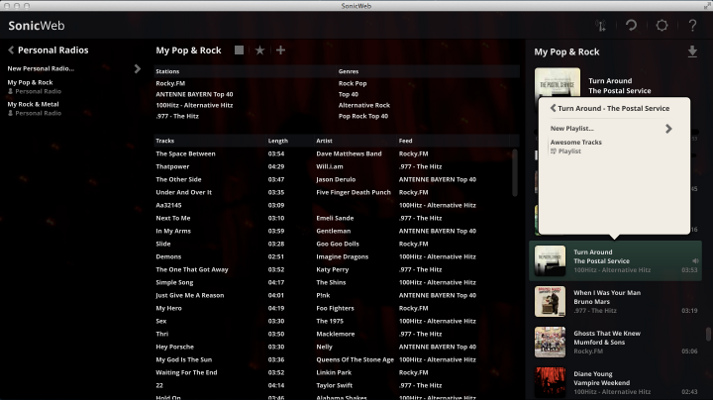
Task: Expand New Playlist arrow in the popup
Action: coord(668,128)
